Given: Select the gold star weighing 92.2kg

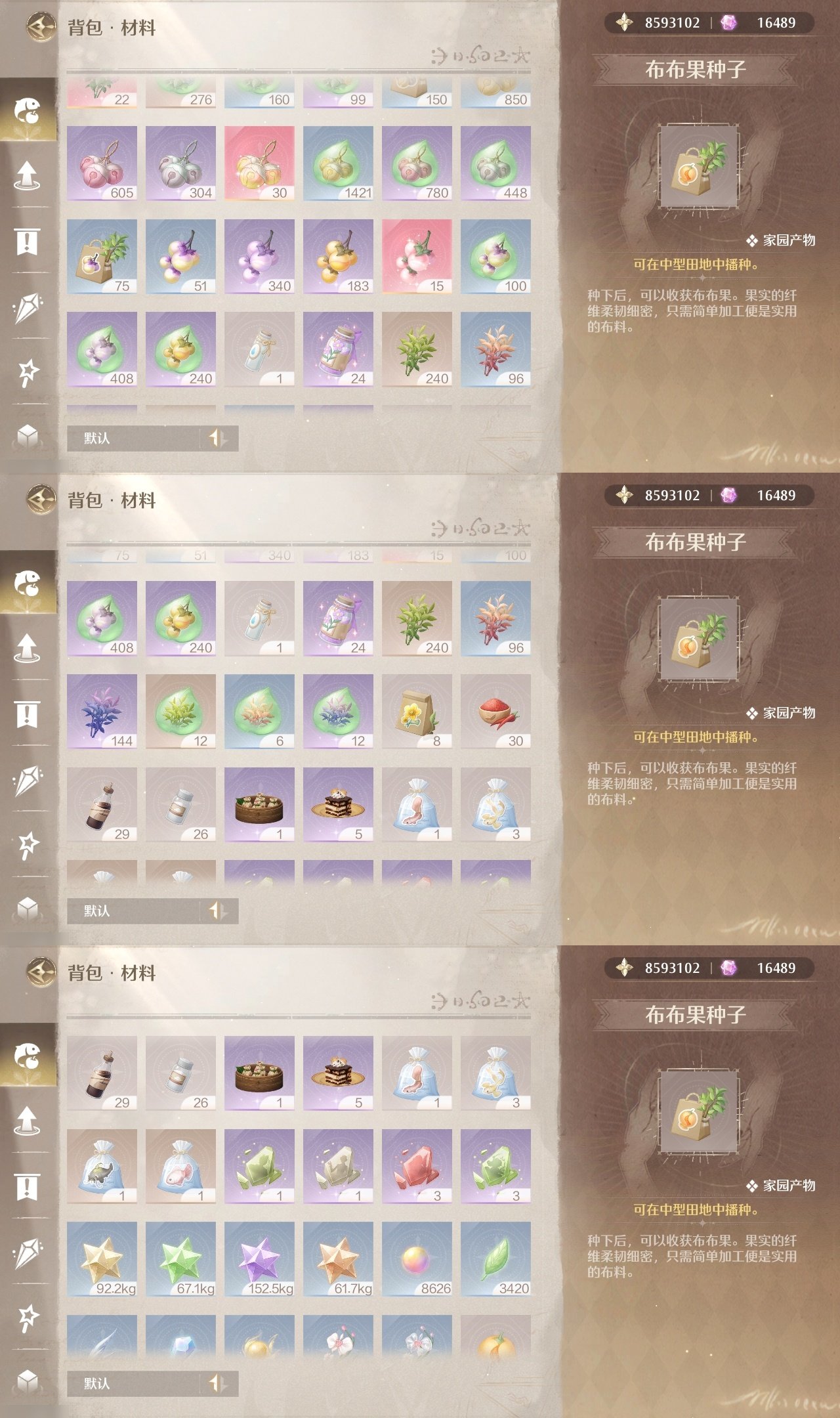Looking at the screenshot, I should [102, 1259].
